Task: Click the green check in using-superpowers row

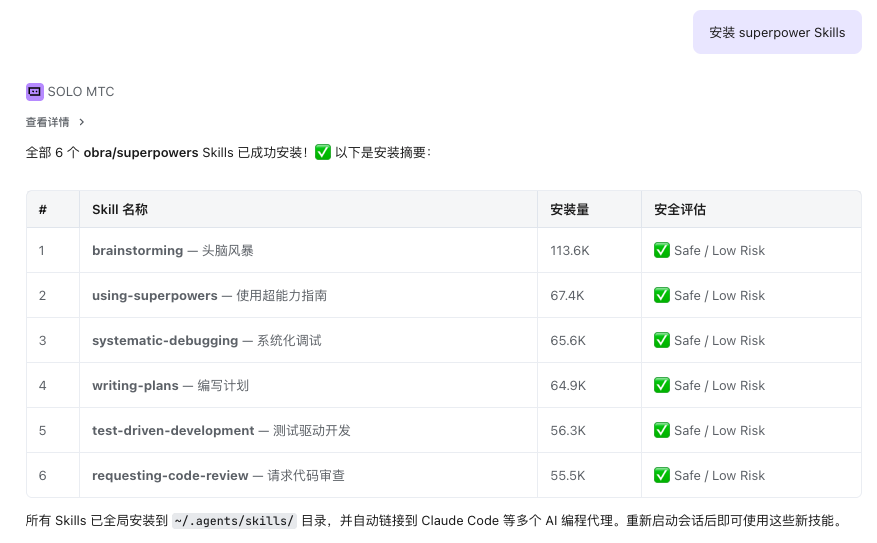Action: 662,295
